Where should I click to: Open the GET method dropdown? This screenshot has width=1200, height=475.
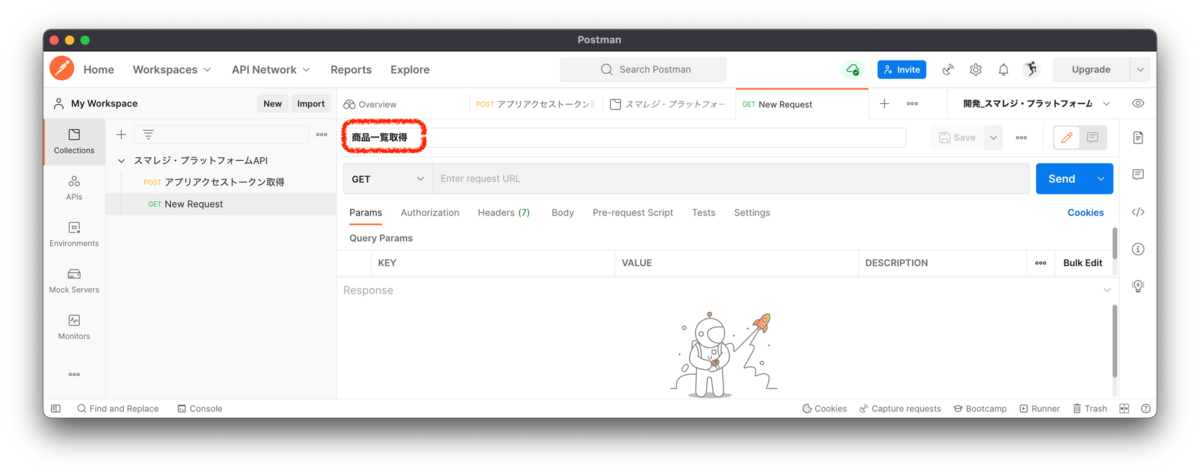tap(388, 179)
